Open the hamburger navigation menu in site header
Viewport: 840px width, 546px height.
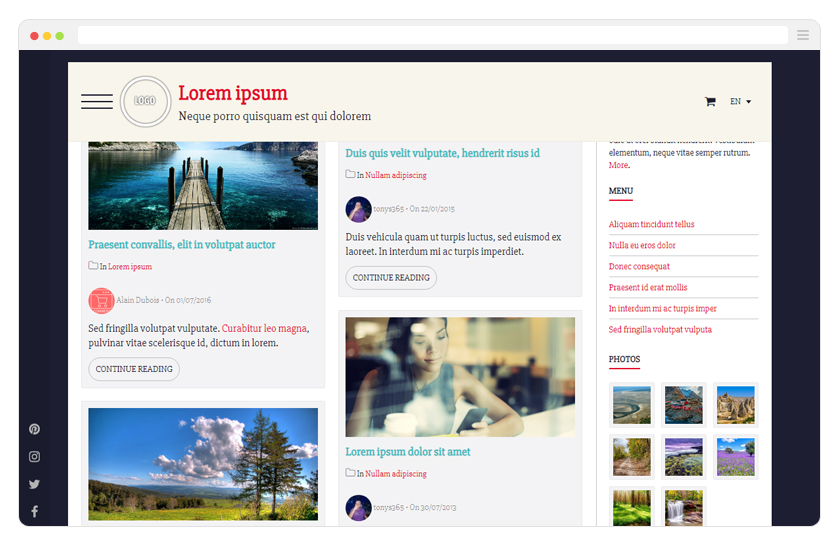pyautogui.click(x=97, y=101)
